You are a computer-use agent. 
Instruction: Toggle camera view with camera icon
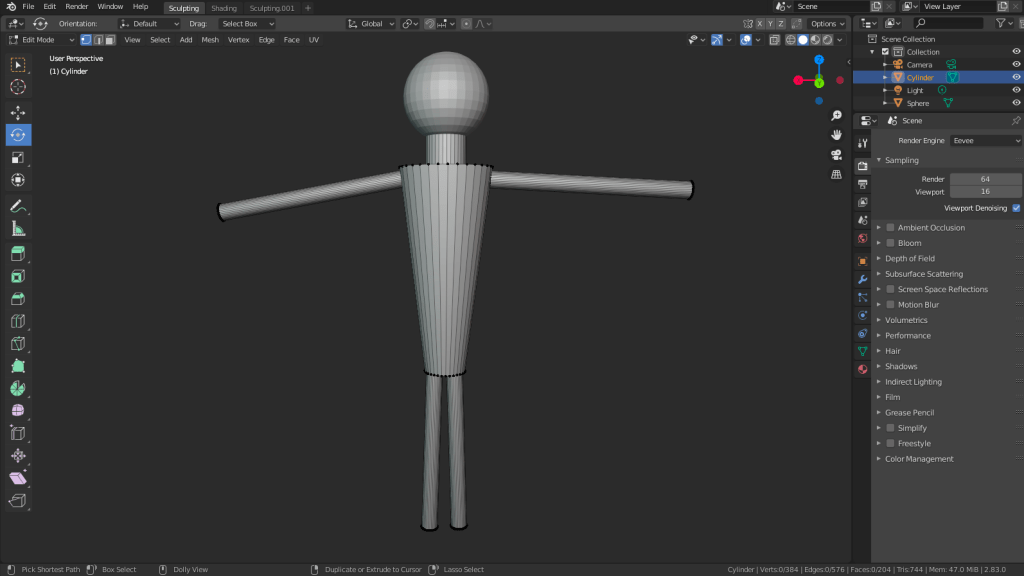click(x=836, y=154)
